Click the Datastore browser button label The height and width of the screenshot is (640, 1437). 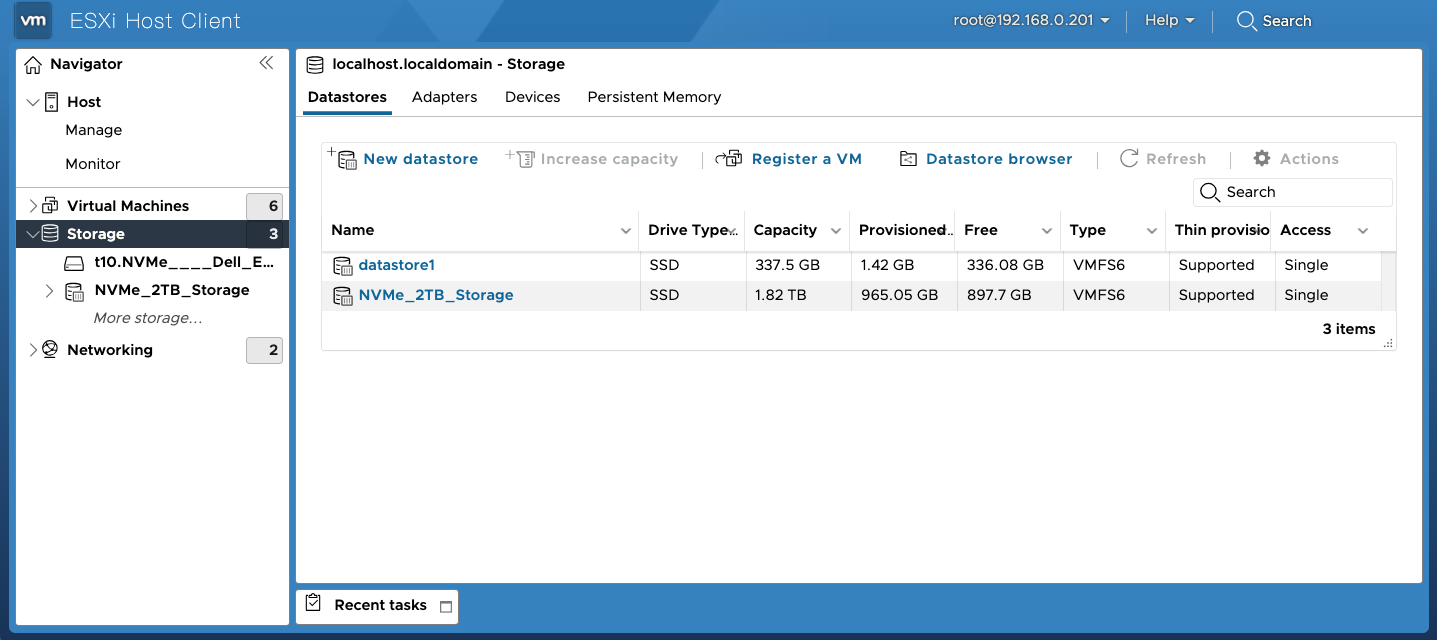tap(999, 159)
